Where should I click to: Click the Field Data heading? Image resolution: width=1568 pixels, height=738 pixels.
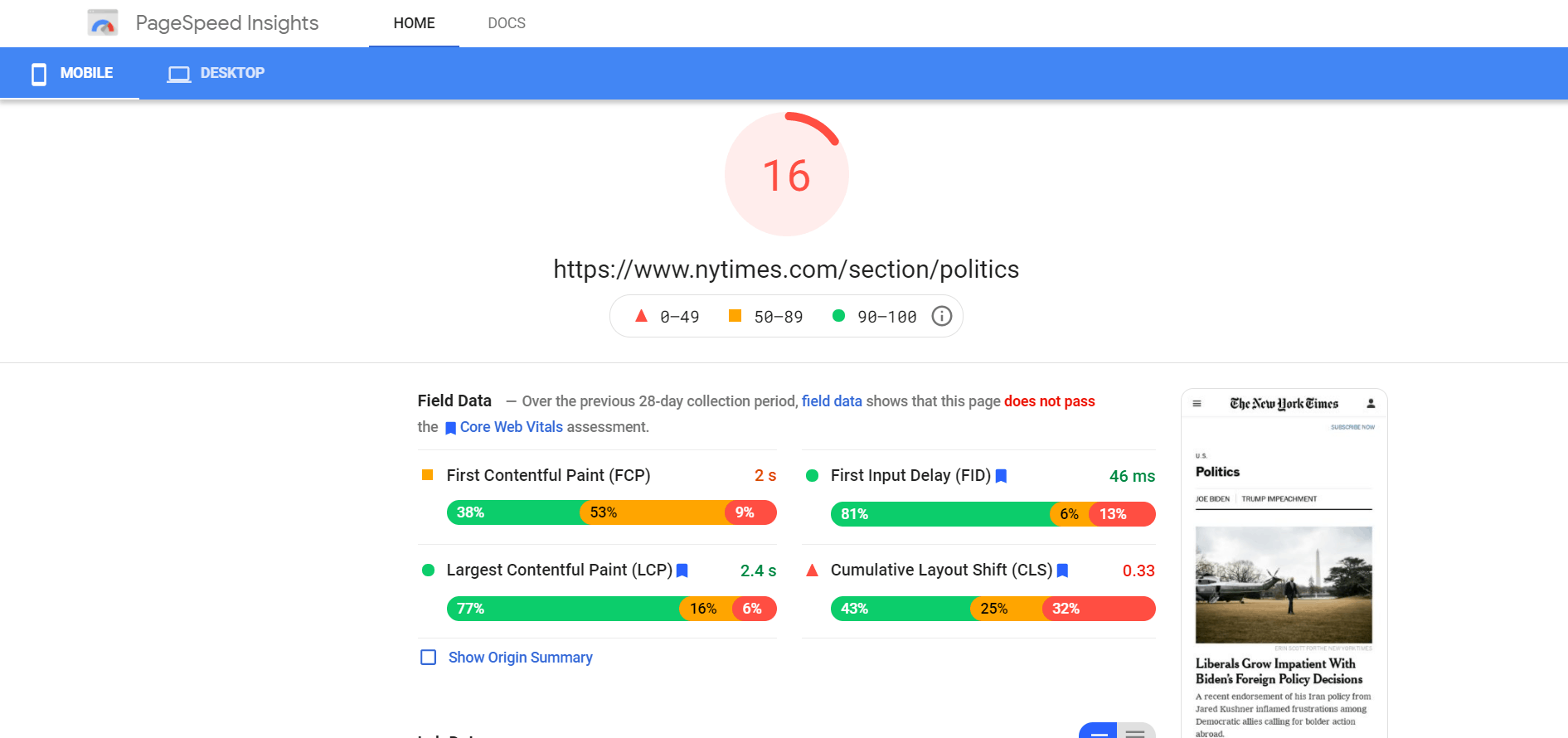point(454,401)
